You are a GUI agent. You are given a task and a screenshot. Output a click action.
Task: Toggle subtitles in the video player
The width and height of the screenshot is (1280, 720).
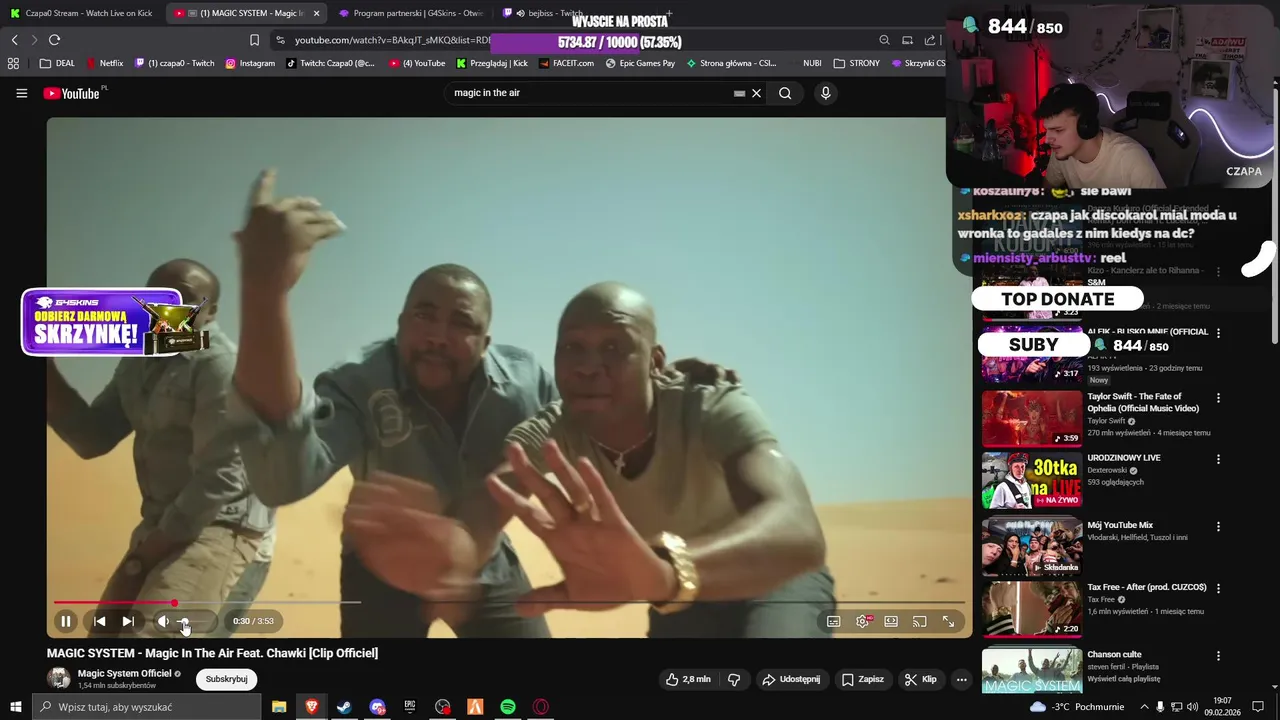coord(833,621)
